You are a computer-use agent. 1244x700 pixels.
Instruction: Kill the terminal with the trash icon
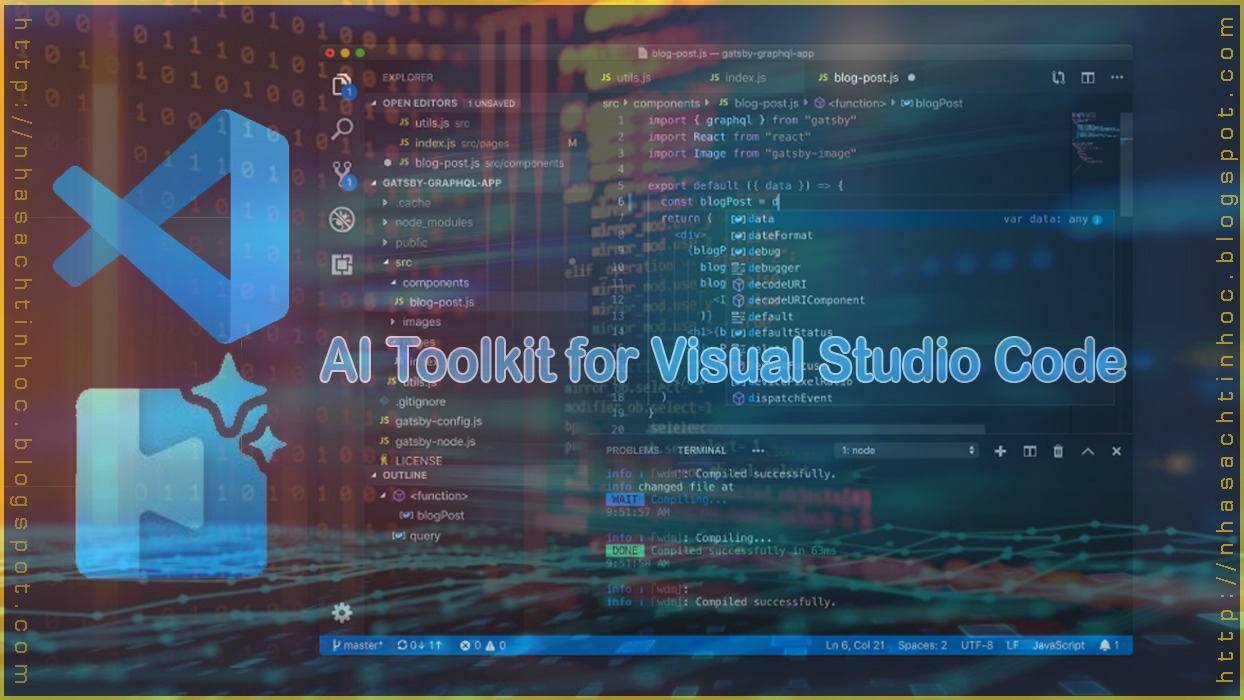click(1058, 451)
